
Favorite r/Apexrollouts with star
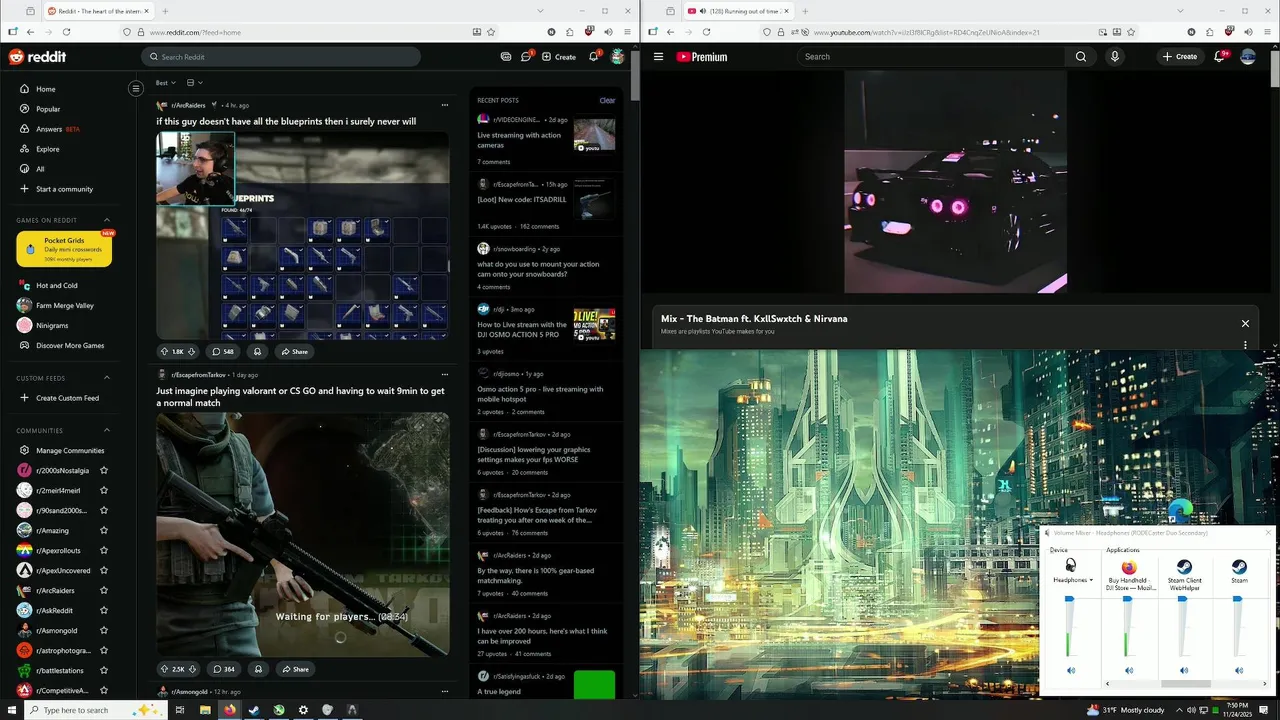pos(104,550)
